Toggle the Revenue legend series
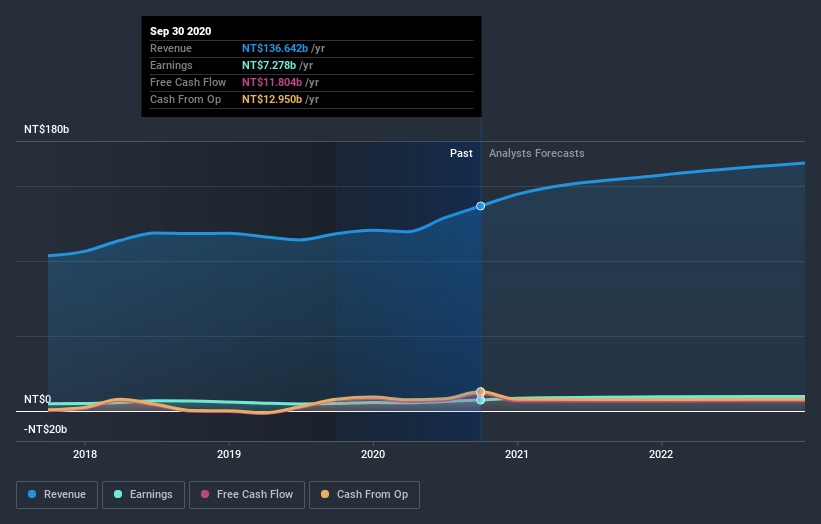 57,495
